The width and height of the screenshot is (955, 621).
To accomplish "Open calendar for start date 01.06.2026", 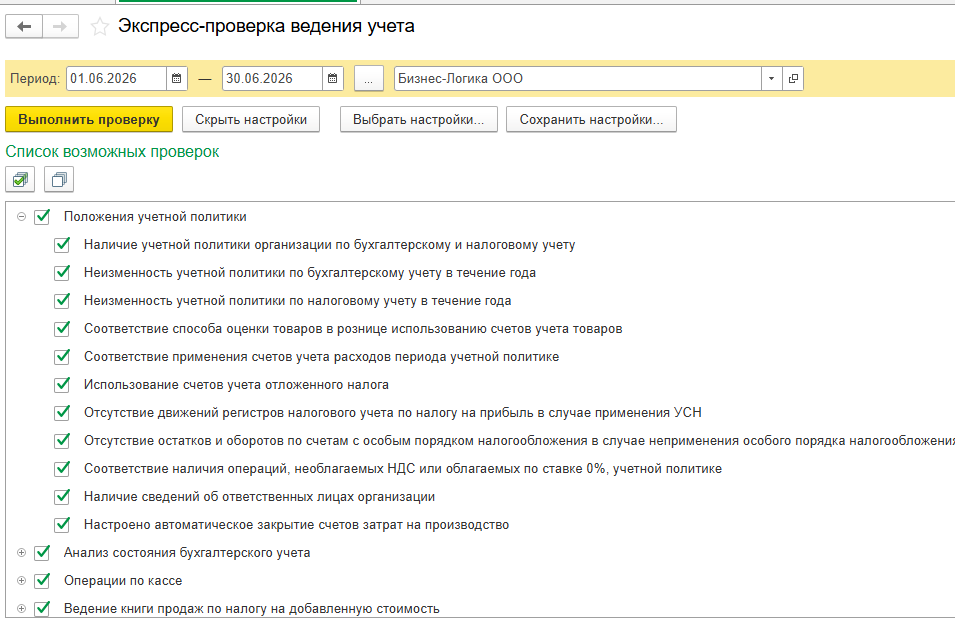I will click(x=177, y=79).
